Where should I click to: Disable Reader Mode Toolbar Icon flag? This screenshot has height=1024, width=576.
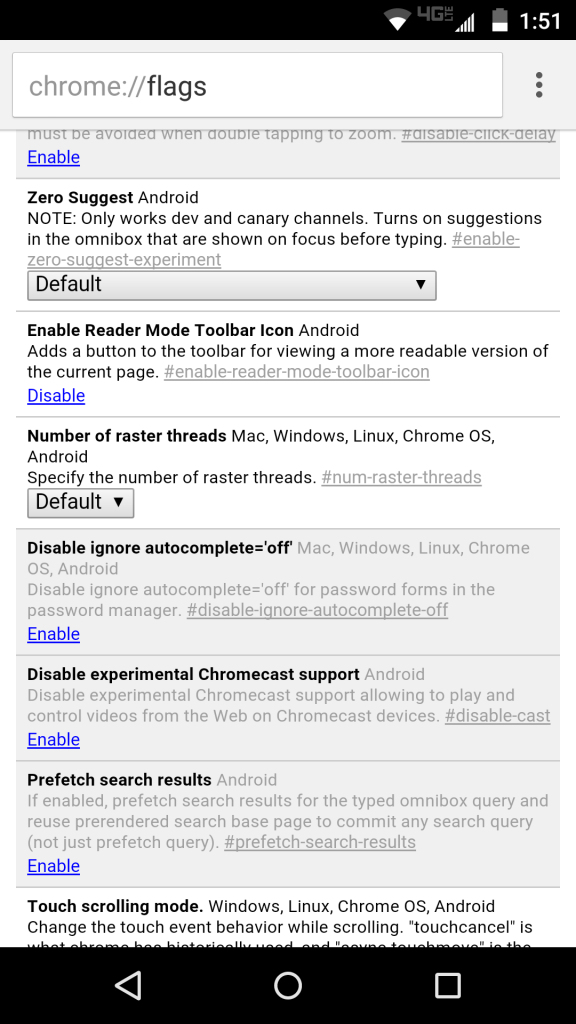pyautogui.click(x=56, y=396)
